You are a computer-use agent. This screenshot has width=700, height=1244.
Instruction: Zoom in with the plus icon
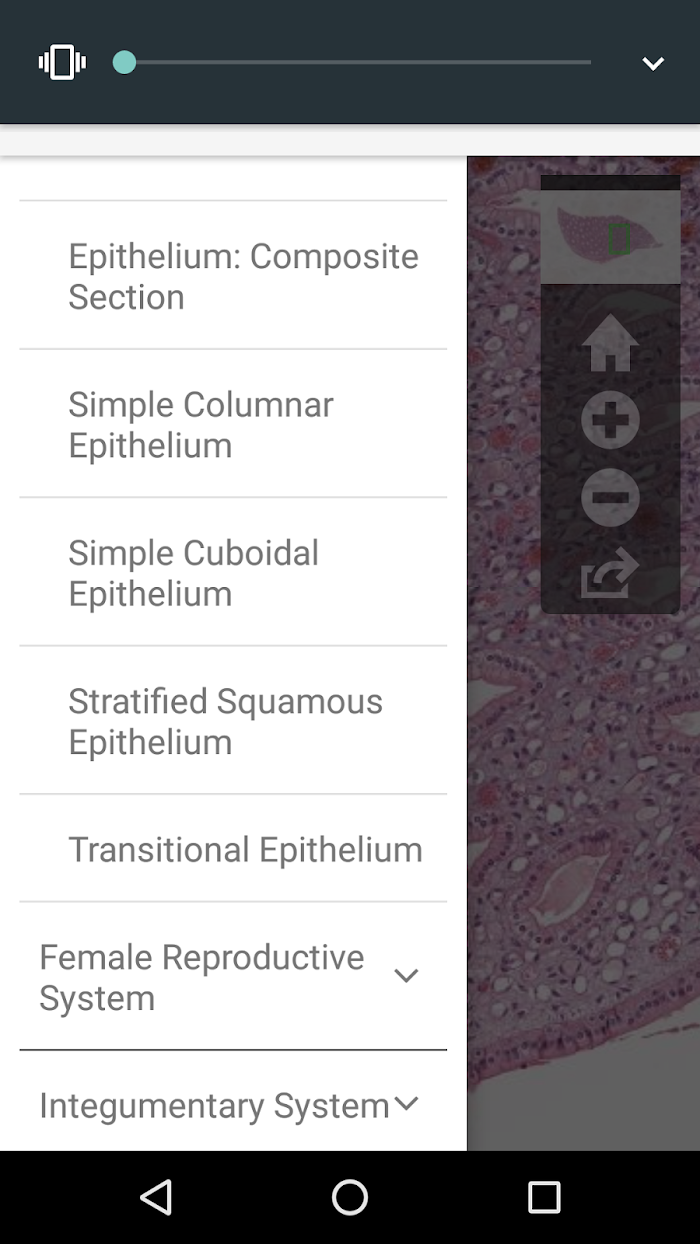(x=610, y=421)
